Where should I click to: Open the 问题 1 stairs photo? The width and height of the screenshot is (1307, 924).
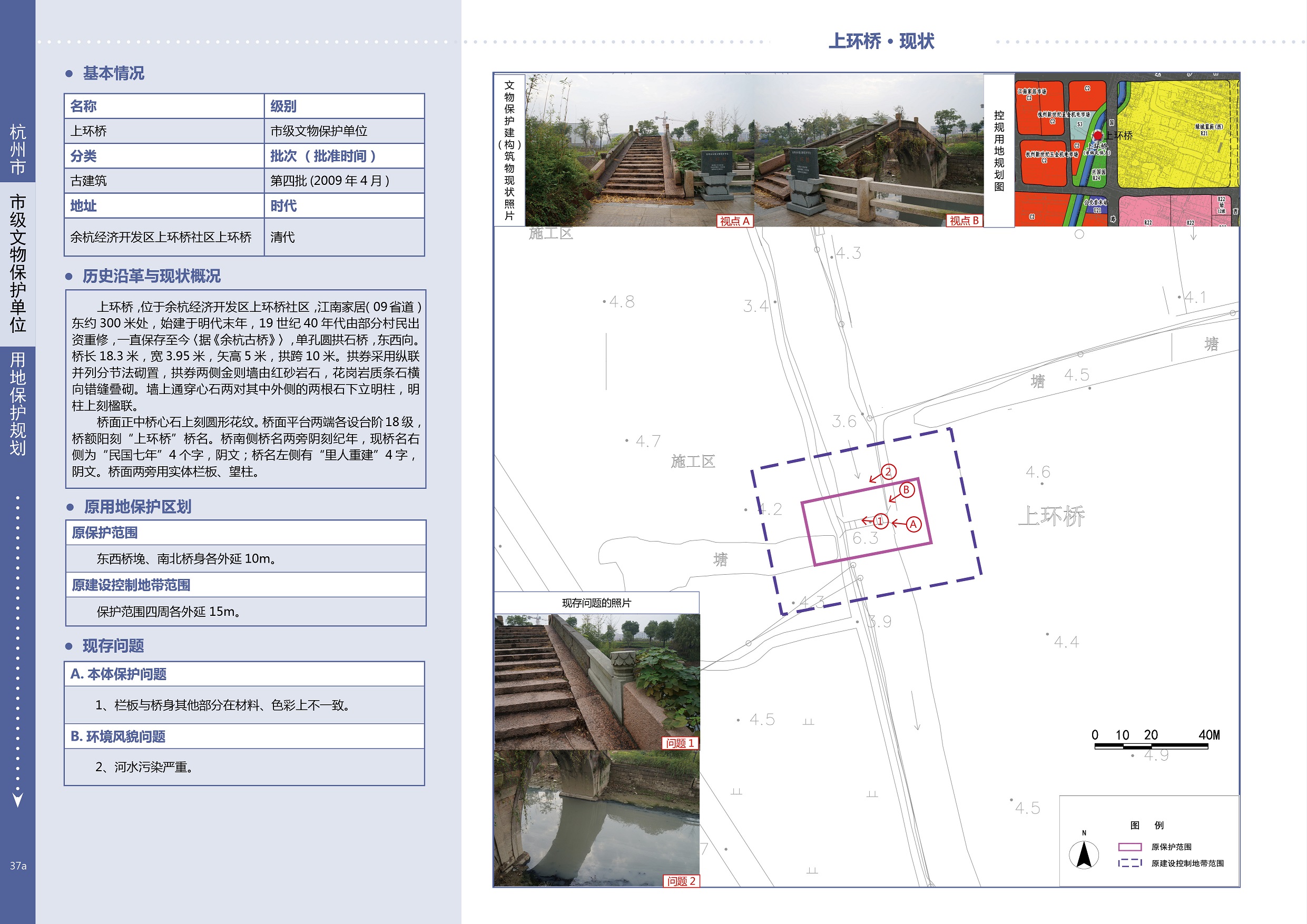tap(596, 682)
